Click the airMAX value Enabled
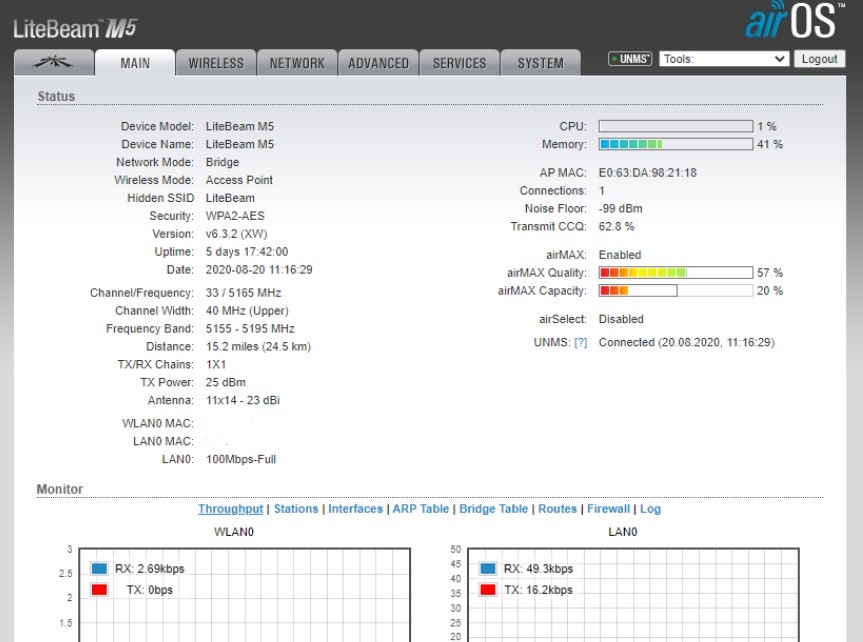 (620, 255)
